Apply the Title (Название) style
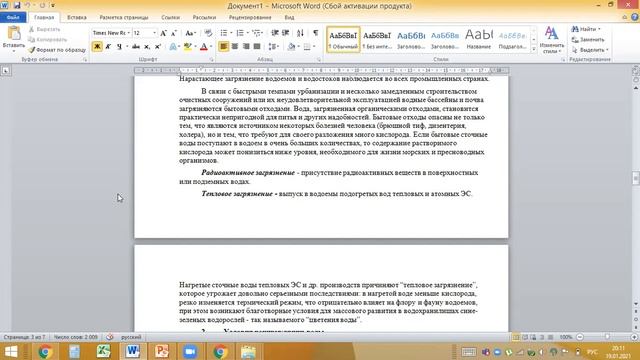The width and height of the screenshot is (640, 360). (x=479, y=40)
